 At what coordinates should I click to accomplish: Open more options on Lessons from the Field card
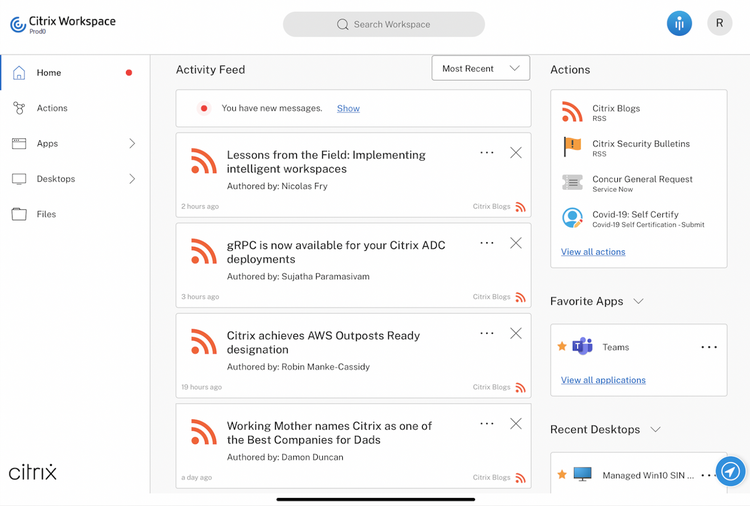(x=487, y=153)
